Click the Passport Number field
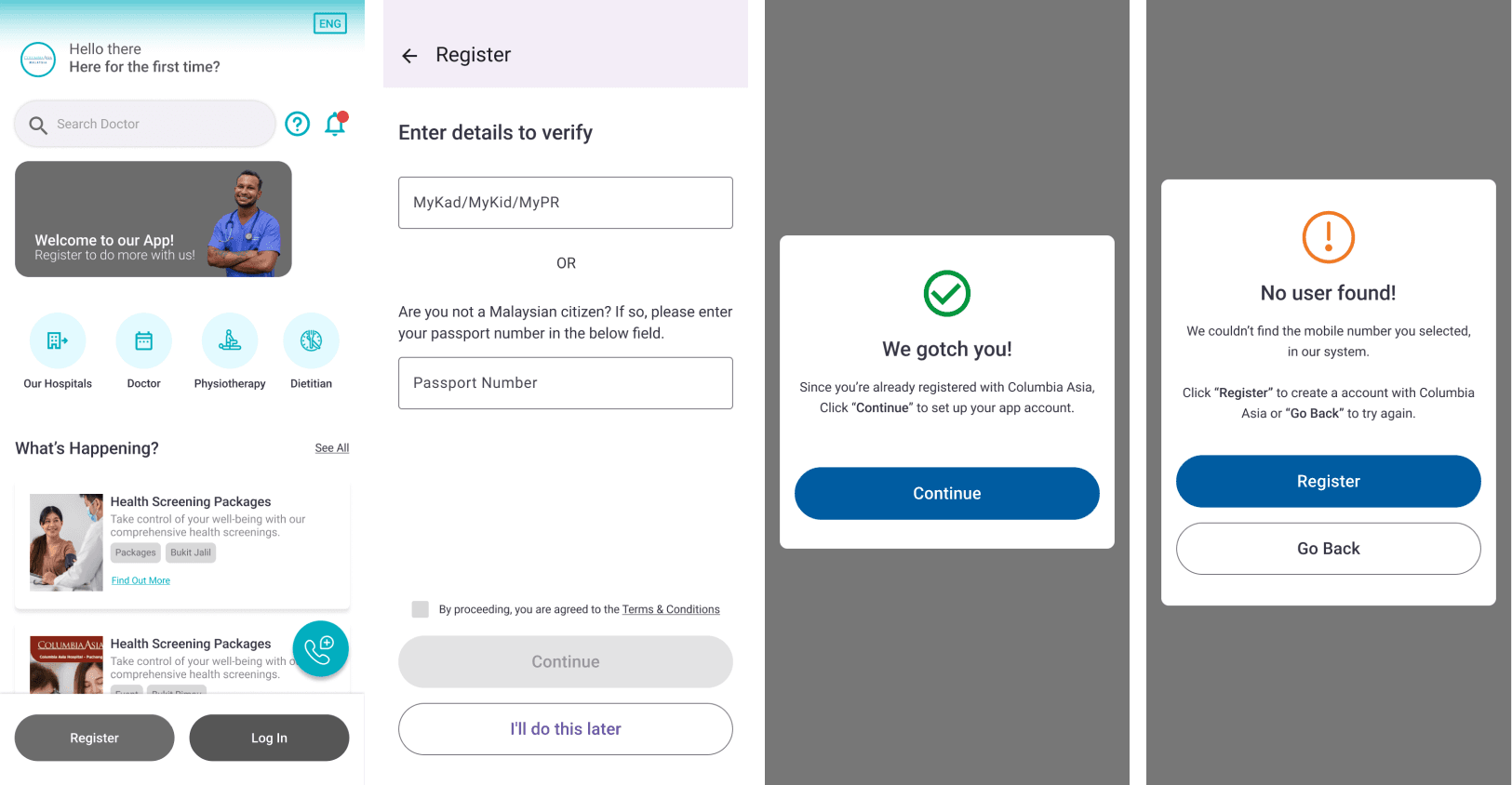 [x=566, y=383]
